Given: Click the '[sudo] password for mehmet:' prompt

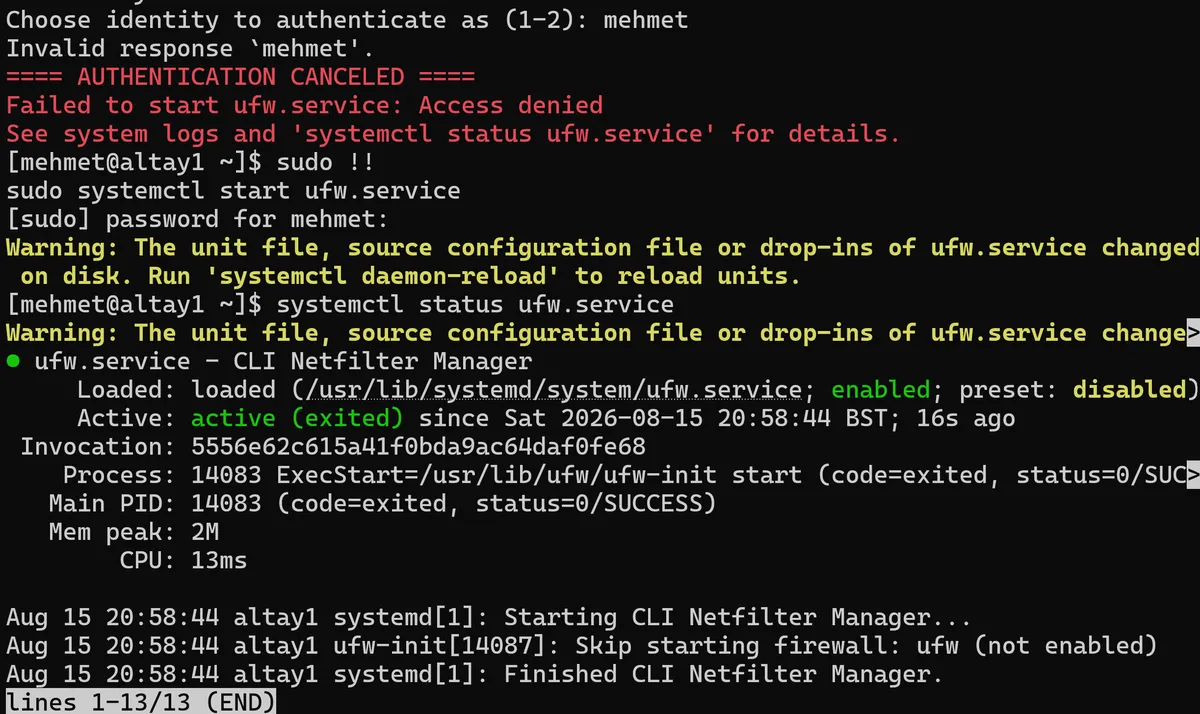Looking at the screenshot, I should [197, 219].
